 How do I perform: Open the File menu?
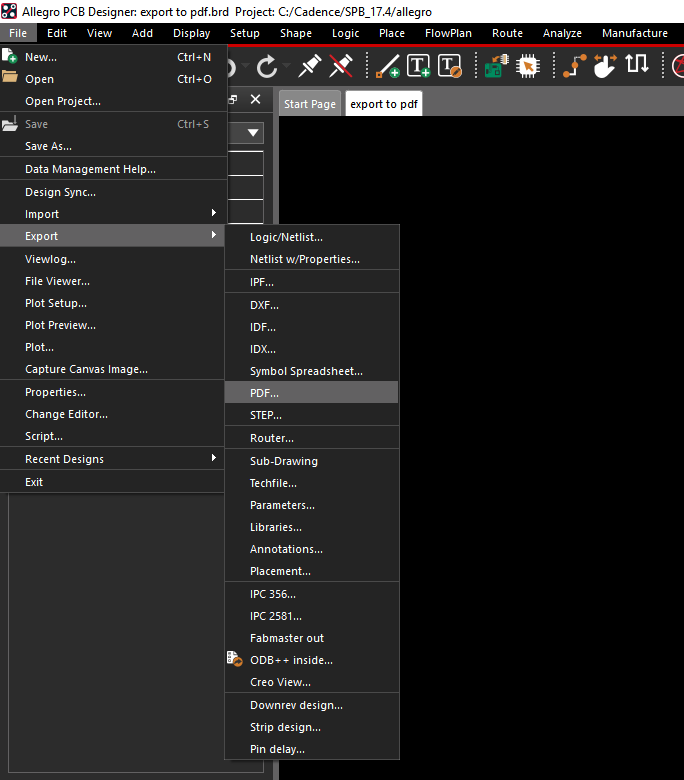(x=18, y=33)
